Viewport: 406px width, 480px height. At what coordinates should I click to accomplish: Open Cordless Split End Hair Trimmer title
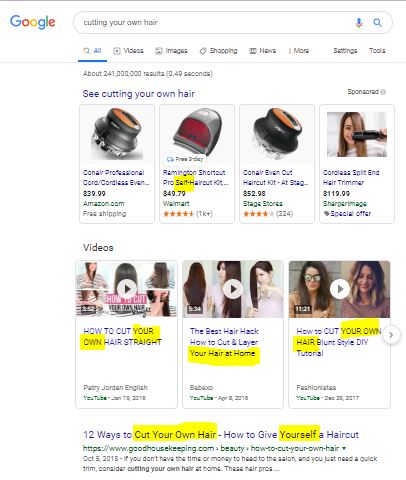coord(351,177)
